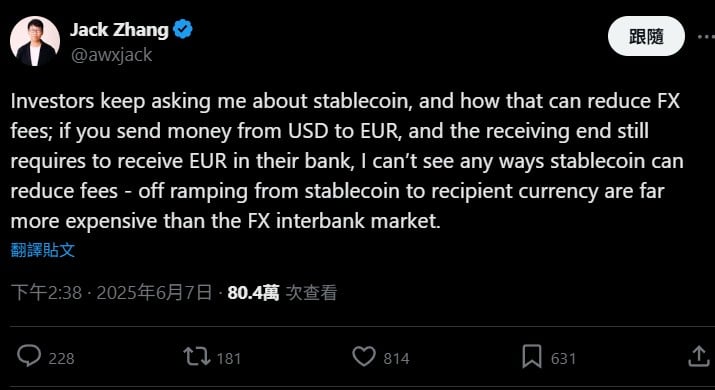Click the Jack Zhang display name
Screen dimensions: 715x390
click(x=119, y=30)
